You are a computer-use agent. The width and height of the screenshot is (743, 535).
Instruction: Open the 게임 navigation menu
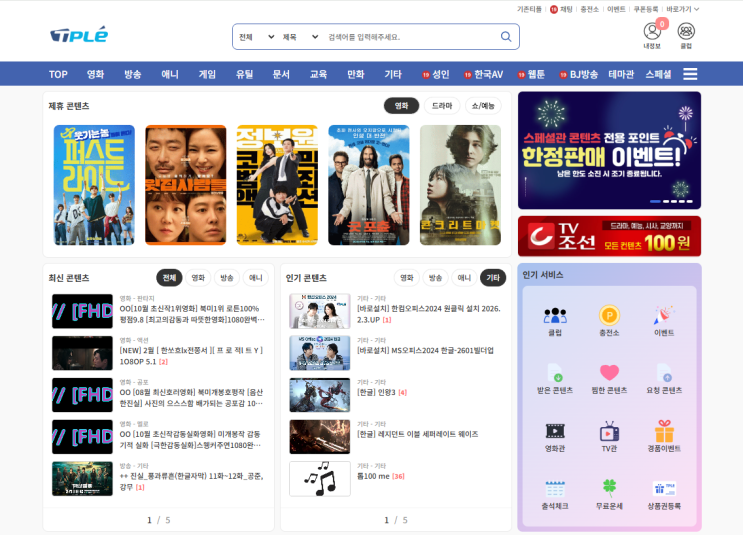207,74
